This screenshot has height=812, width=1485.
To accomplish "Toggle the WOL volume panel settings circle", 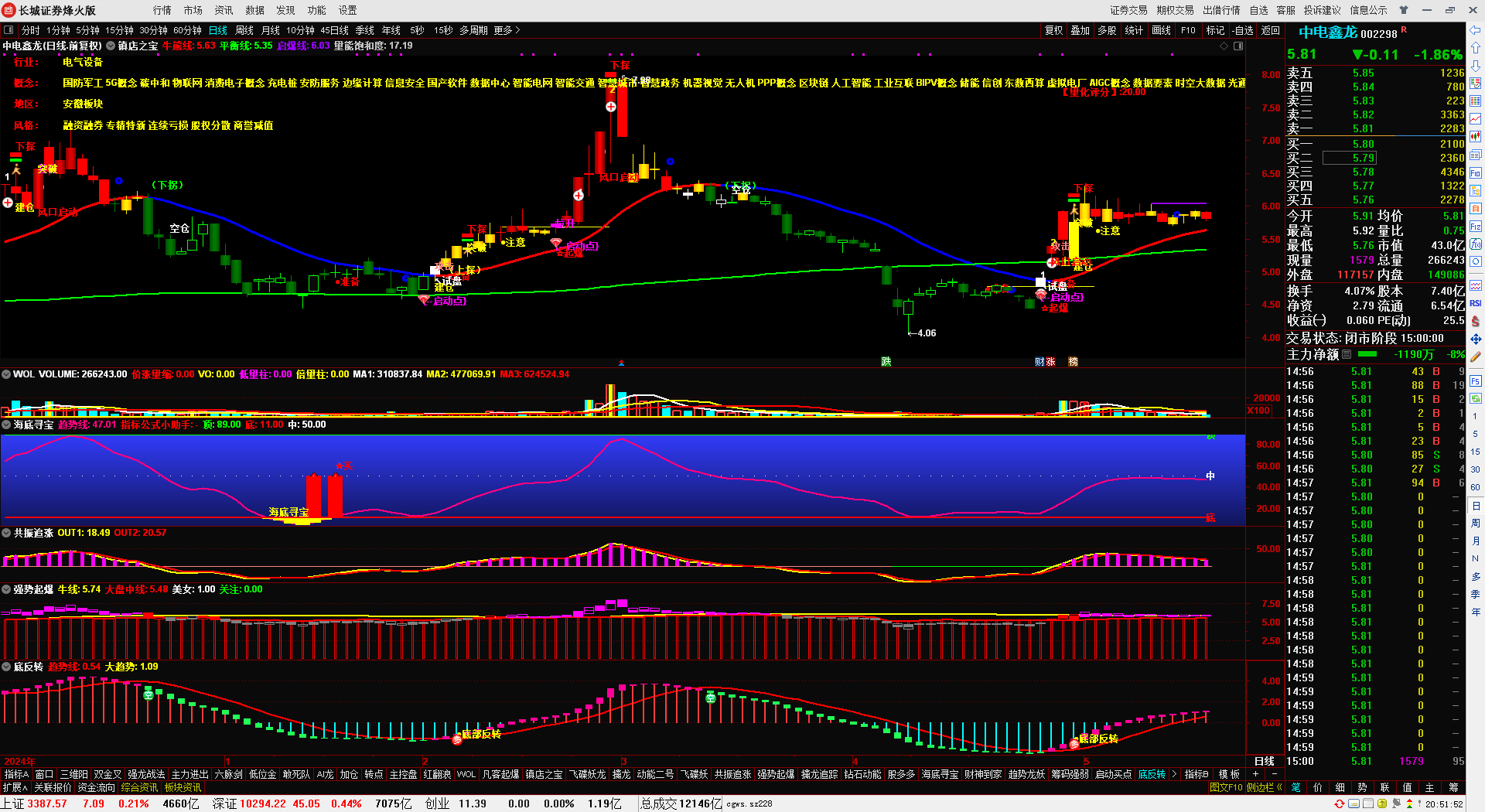I will click(x=6, y=374).
